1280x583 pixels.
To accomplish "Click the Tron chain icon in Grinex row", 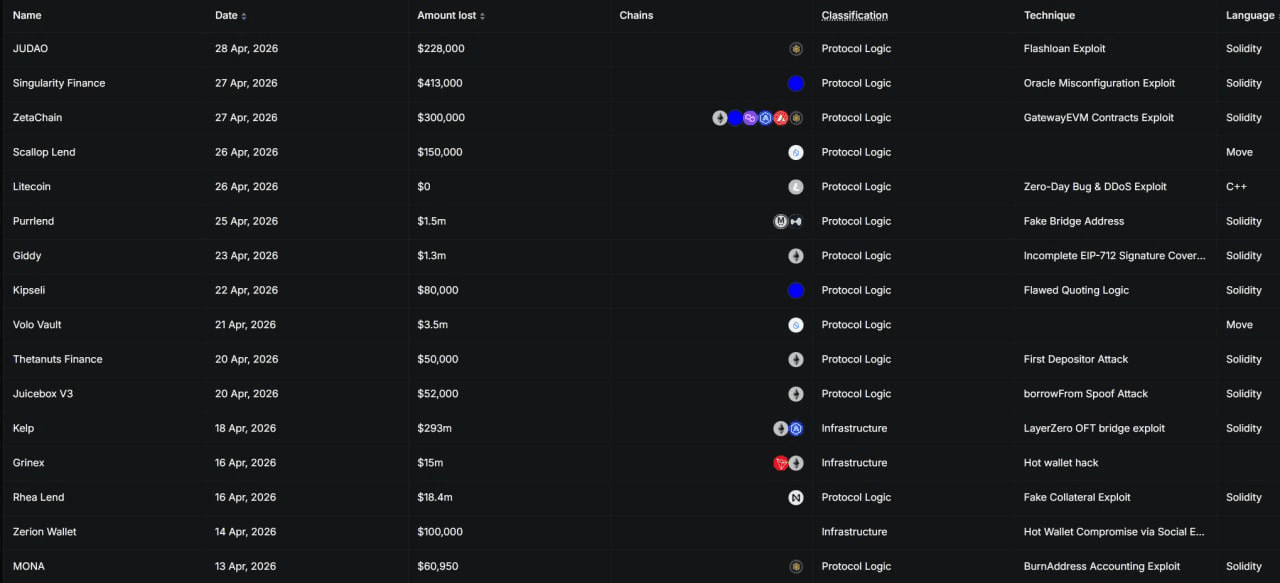I will 781,463.
